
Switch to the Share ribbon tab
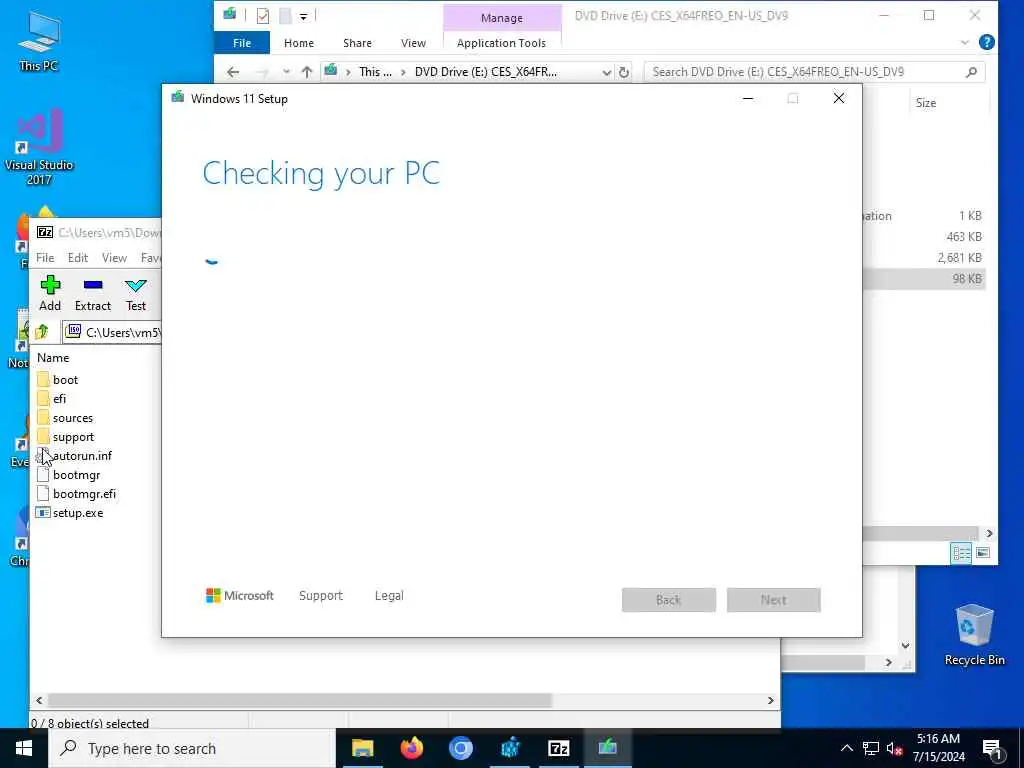pyautogui.click(x=357, y=43)
